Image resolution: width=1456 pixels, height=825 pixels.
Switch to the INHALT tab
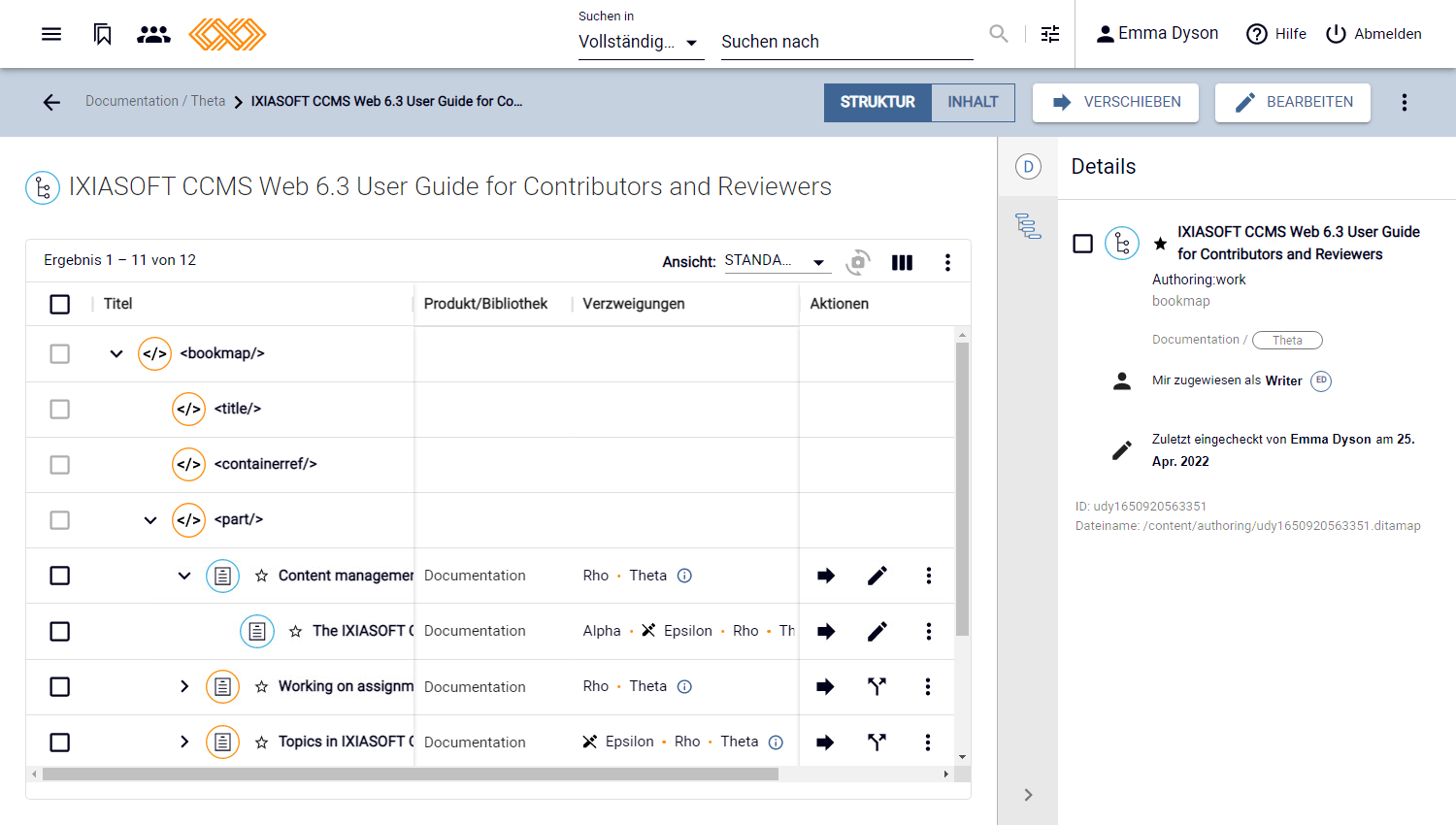click(x=973, y=102)
